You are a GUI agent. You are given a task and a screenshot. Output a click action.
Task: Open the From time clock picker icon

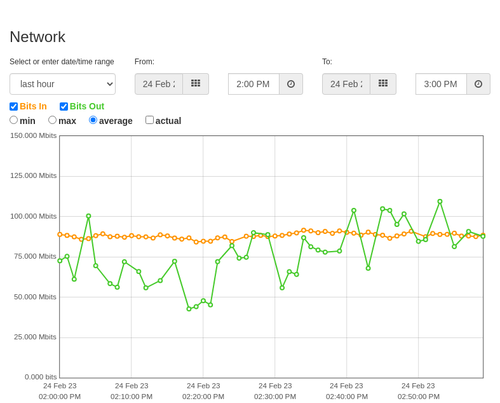click(291, 84)
